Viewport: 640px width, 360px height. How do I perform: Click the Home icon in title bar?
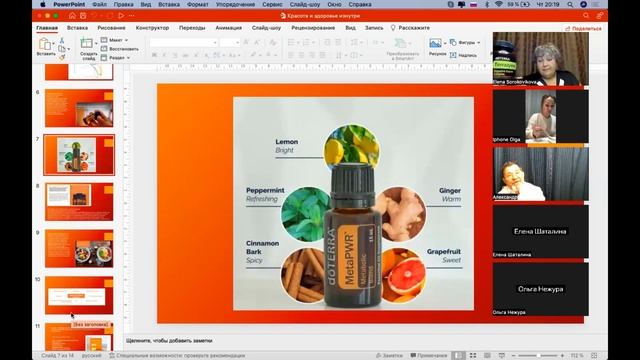click(72, 16)
